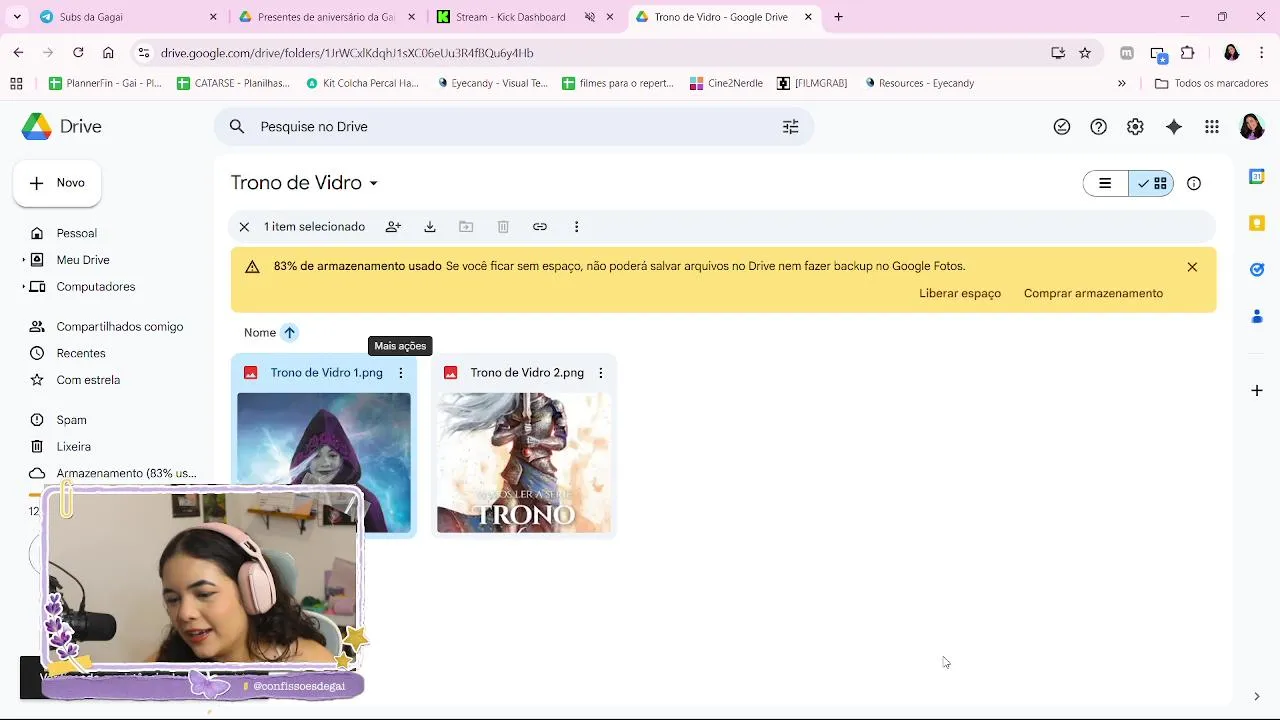The image size is (1280, 720).
Task: Click the browser address bar URL
Action: [x=347, y=53]
